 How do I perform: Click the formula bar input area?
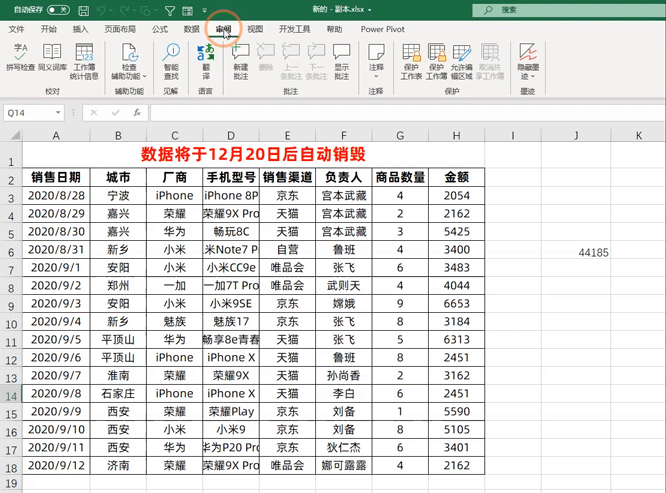[408, 113]
